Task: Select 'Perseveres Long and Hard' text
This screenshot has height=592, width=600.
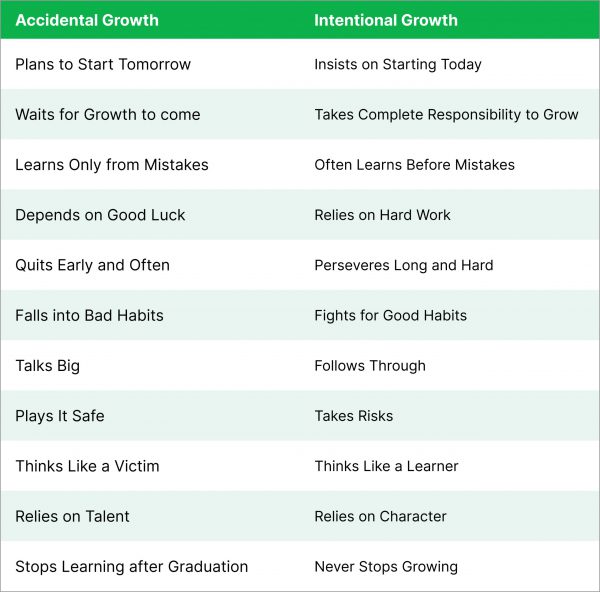Action: tap(404, 265)
